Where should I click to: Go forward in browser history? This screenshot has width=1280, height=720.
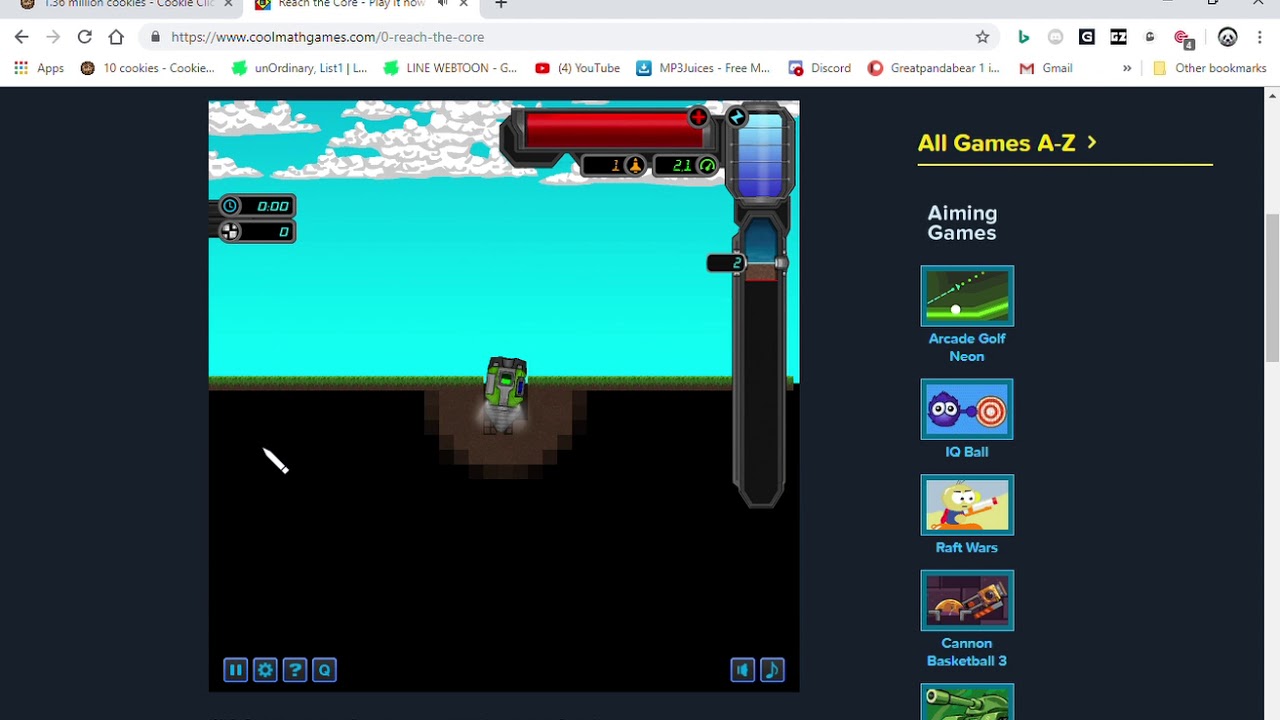pos(53,37)
